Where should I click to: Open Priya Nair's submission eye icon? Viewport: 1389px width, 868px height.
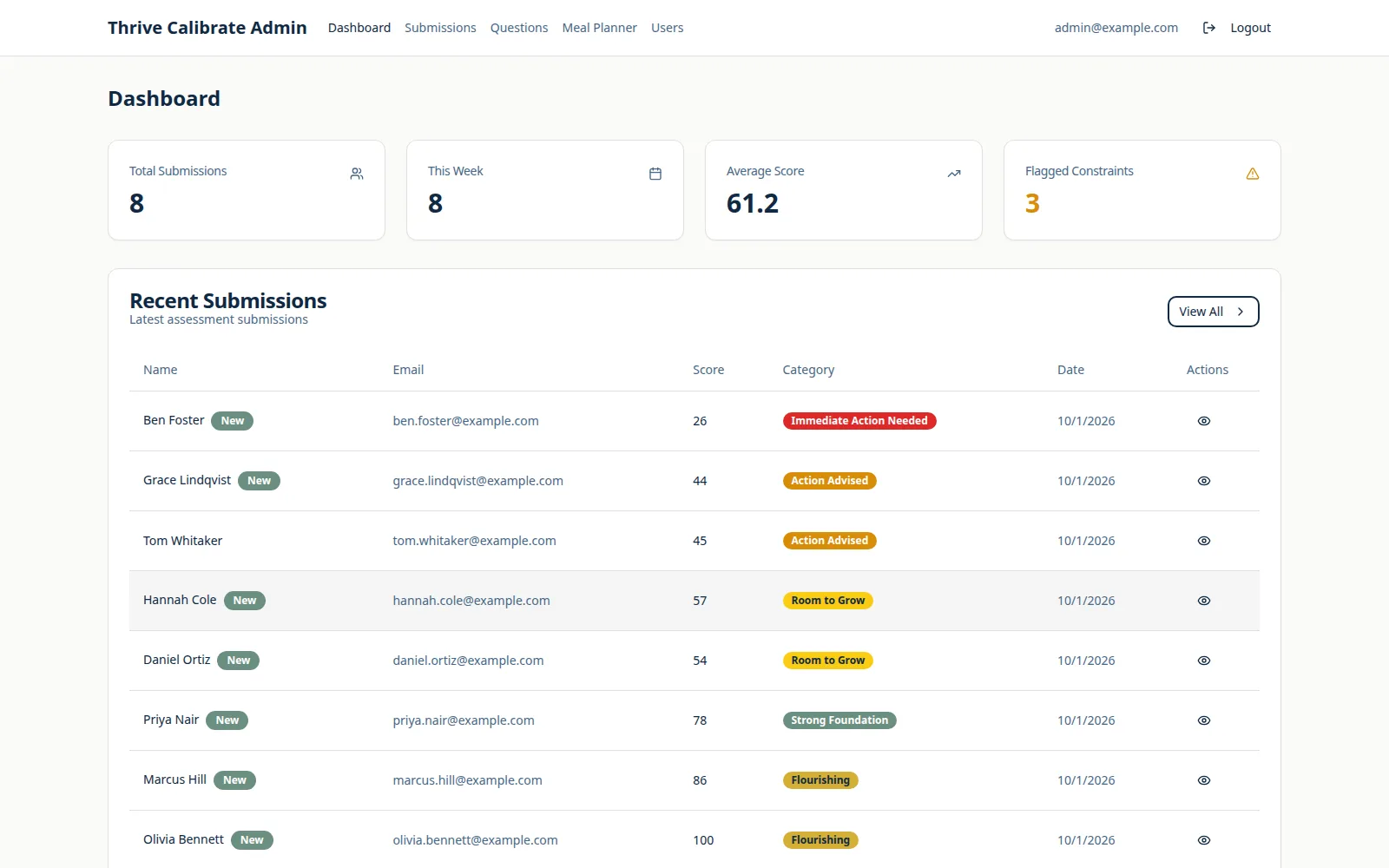point(1204,720)
